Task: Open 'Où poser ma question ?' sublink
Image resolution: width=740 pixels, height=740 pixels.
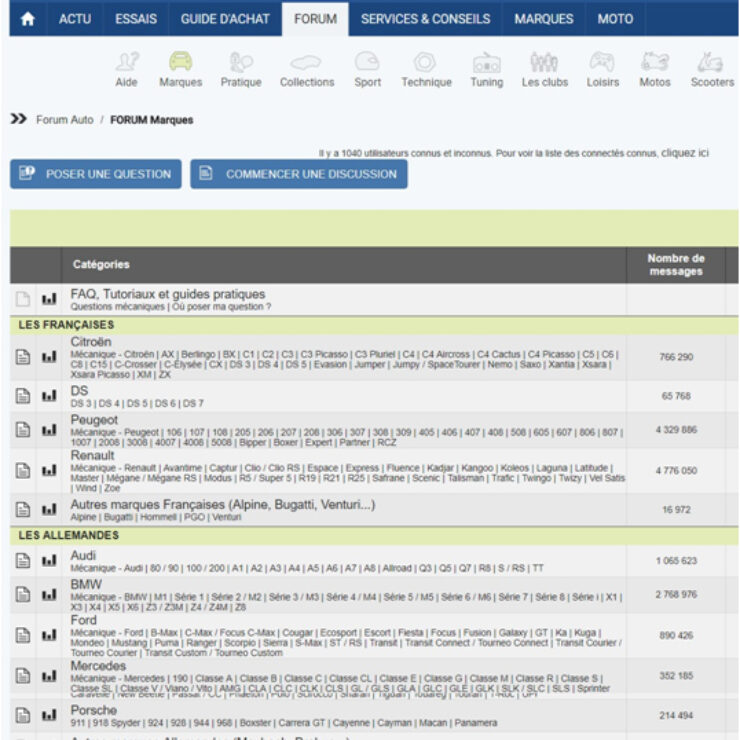Action: [221, 307]
